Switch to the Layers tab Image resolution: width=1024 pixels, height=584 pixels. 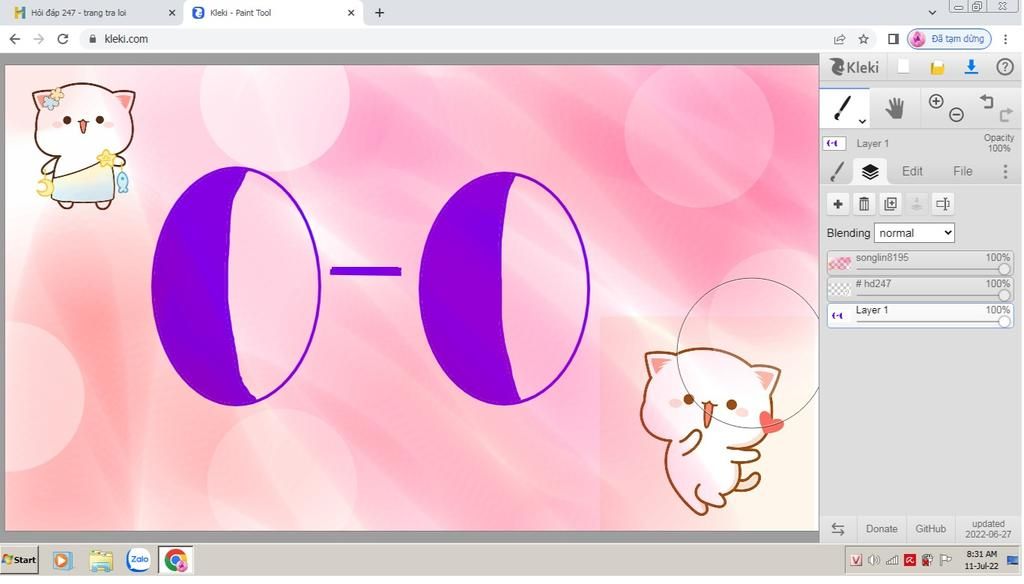click(870, 171)
